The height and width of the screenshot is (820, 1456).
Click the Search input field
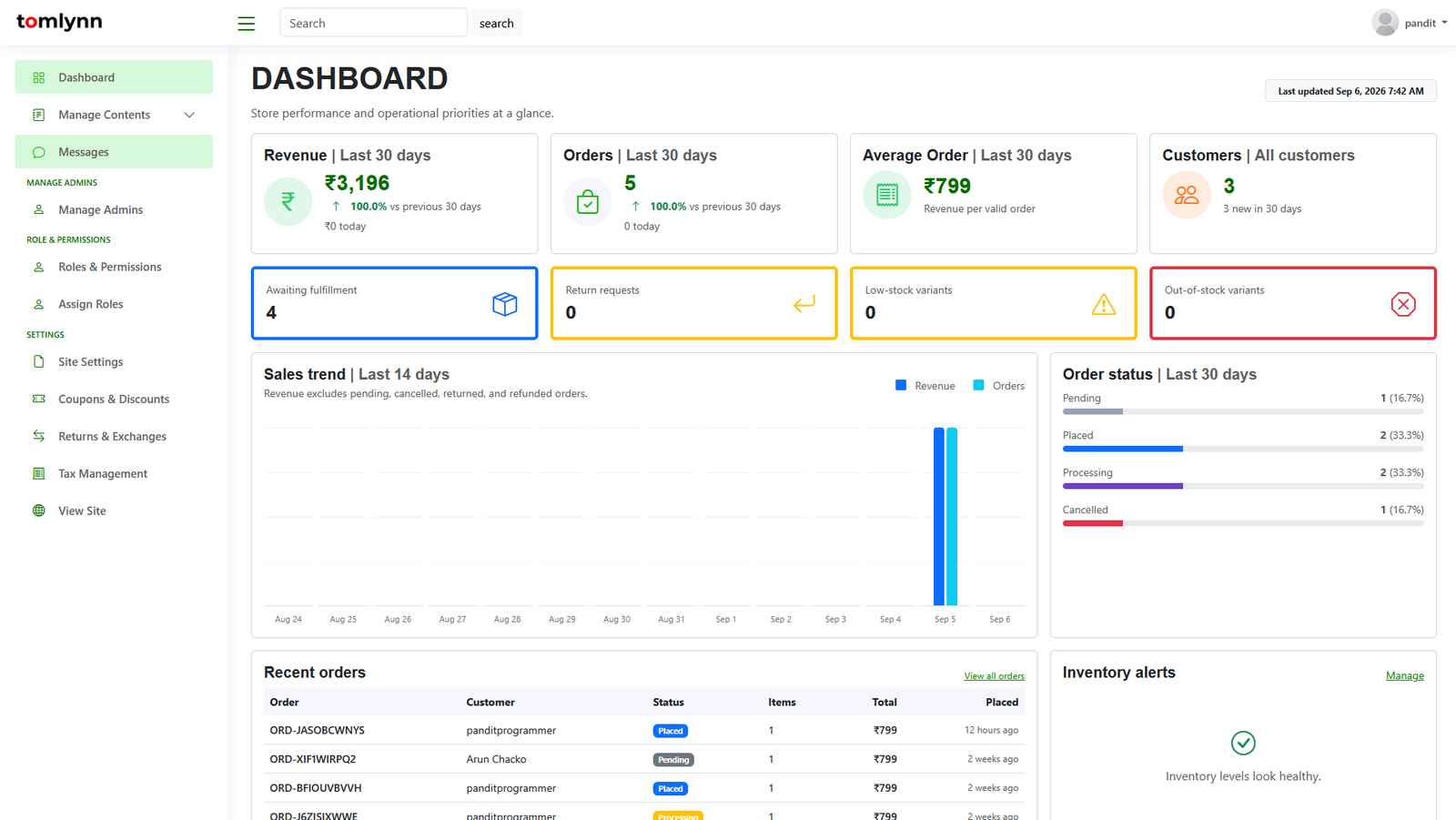(373, 23)
